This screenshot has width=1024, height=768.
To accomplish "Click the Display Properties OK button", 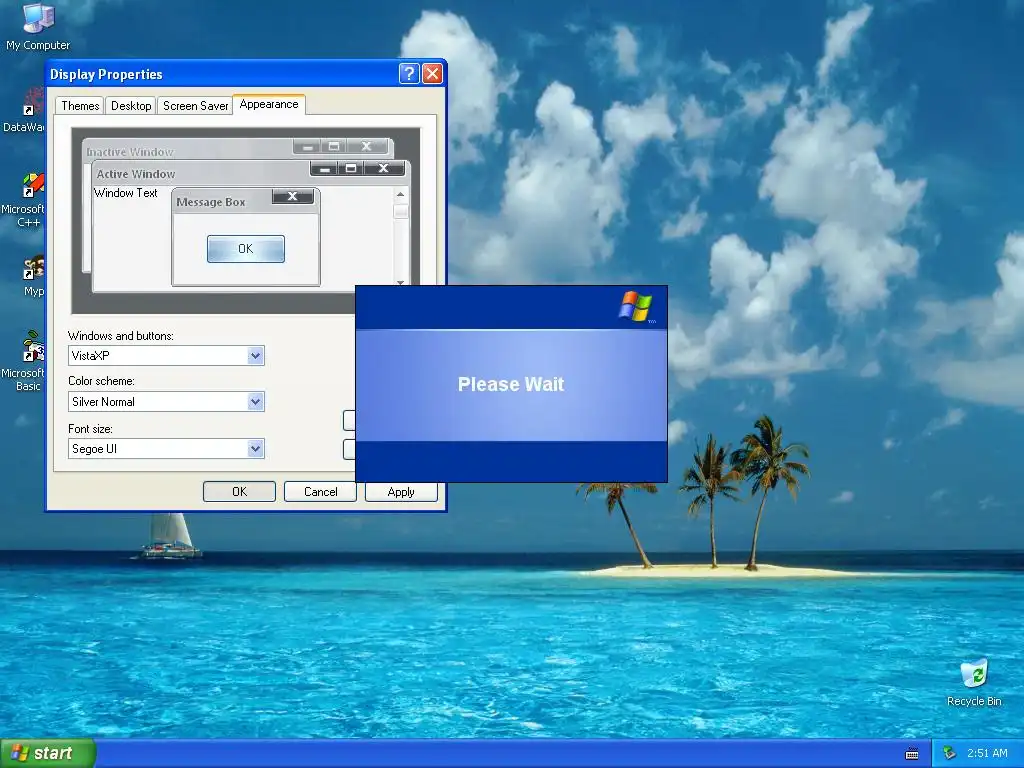I will [x=239, y=492].
